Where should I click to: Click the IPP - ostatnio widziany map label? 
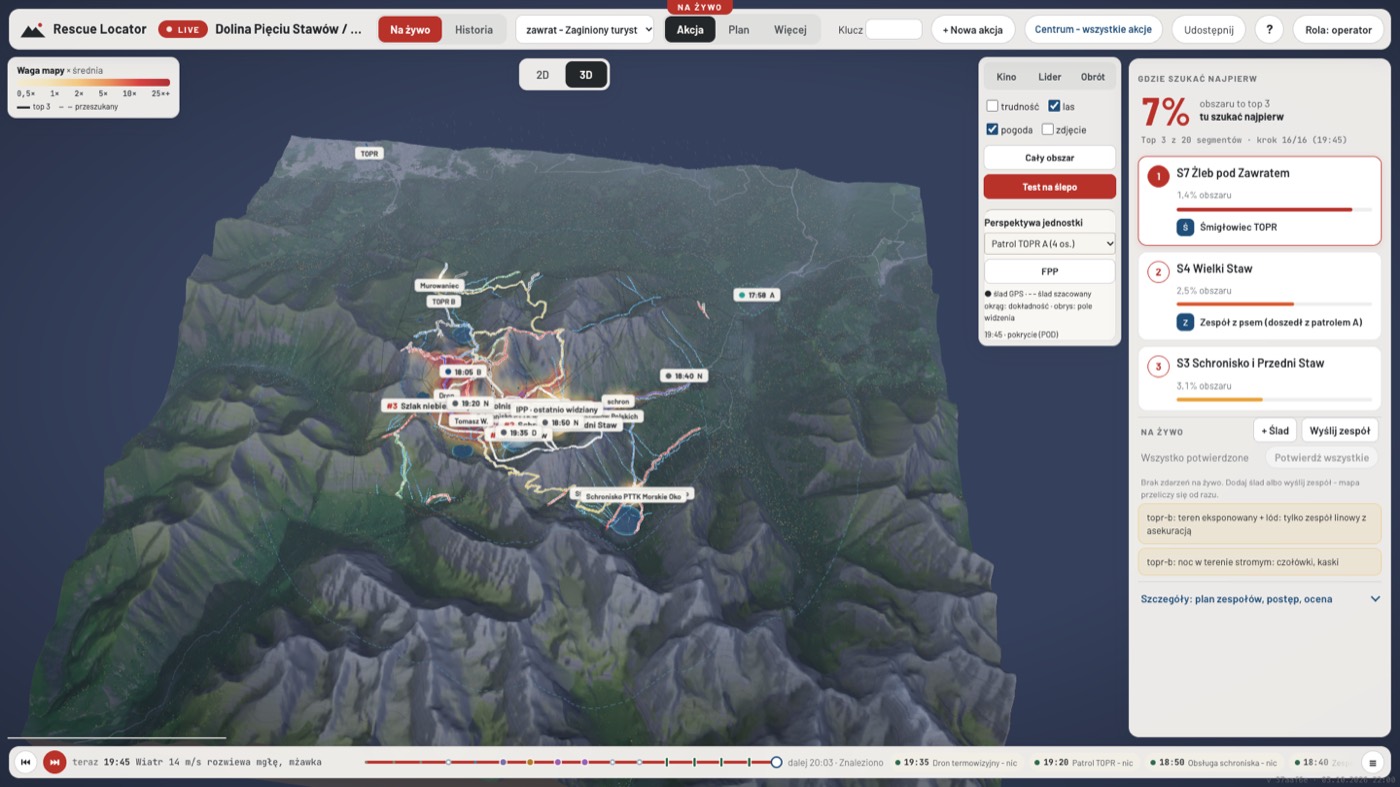click(x=556, y=409)
